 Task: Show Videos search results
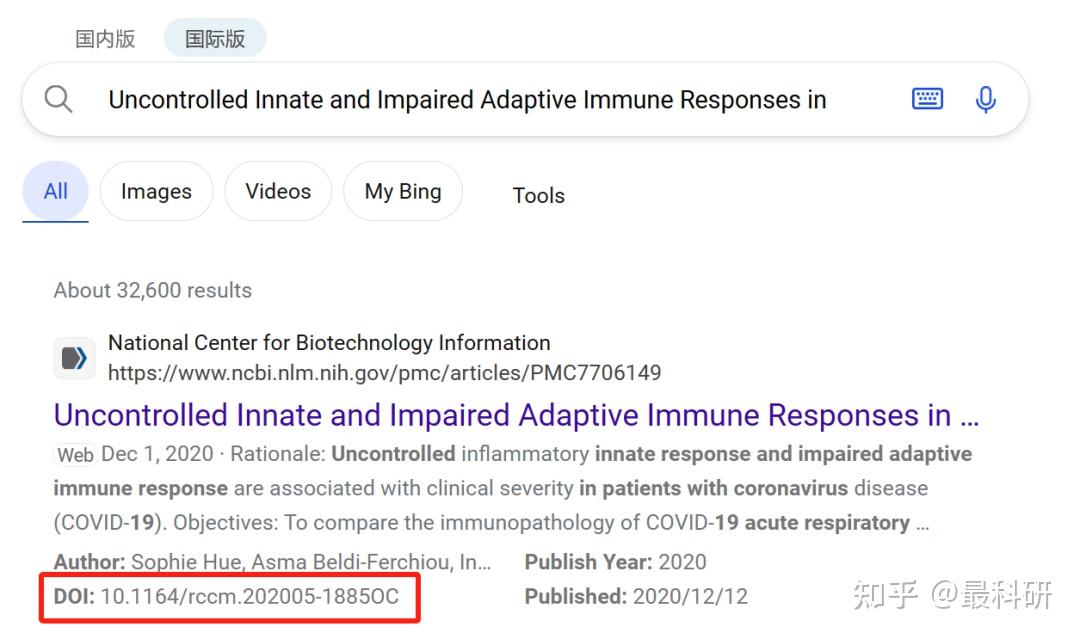278,191
